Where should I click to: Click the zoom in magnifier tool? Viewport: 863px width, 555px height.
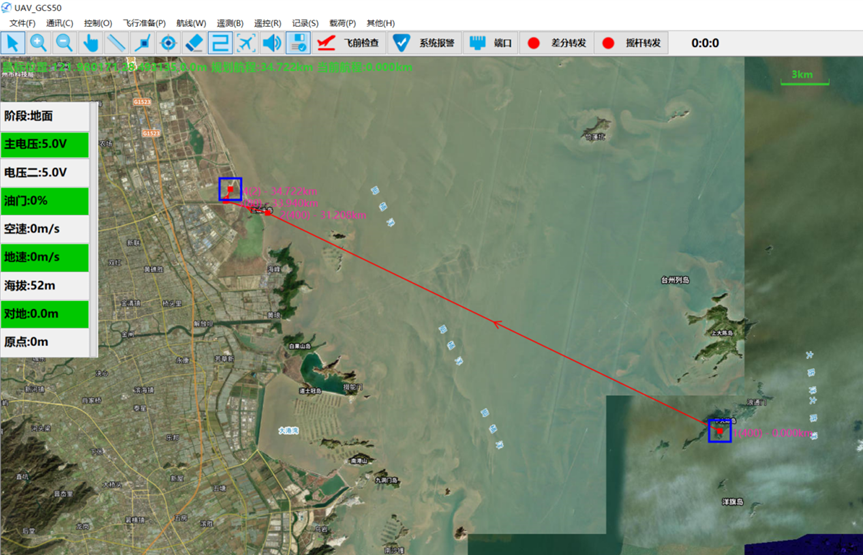coord(39,43)
